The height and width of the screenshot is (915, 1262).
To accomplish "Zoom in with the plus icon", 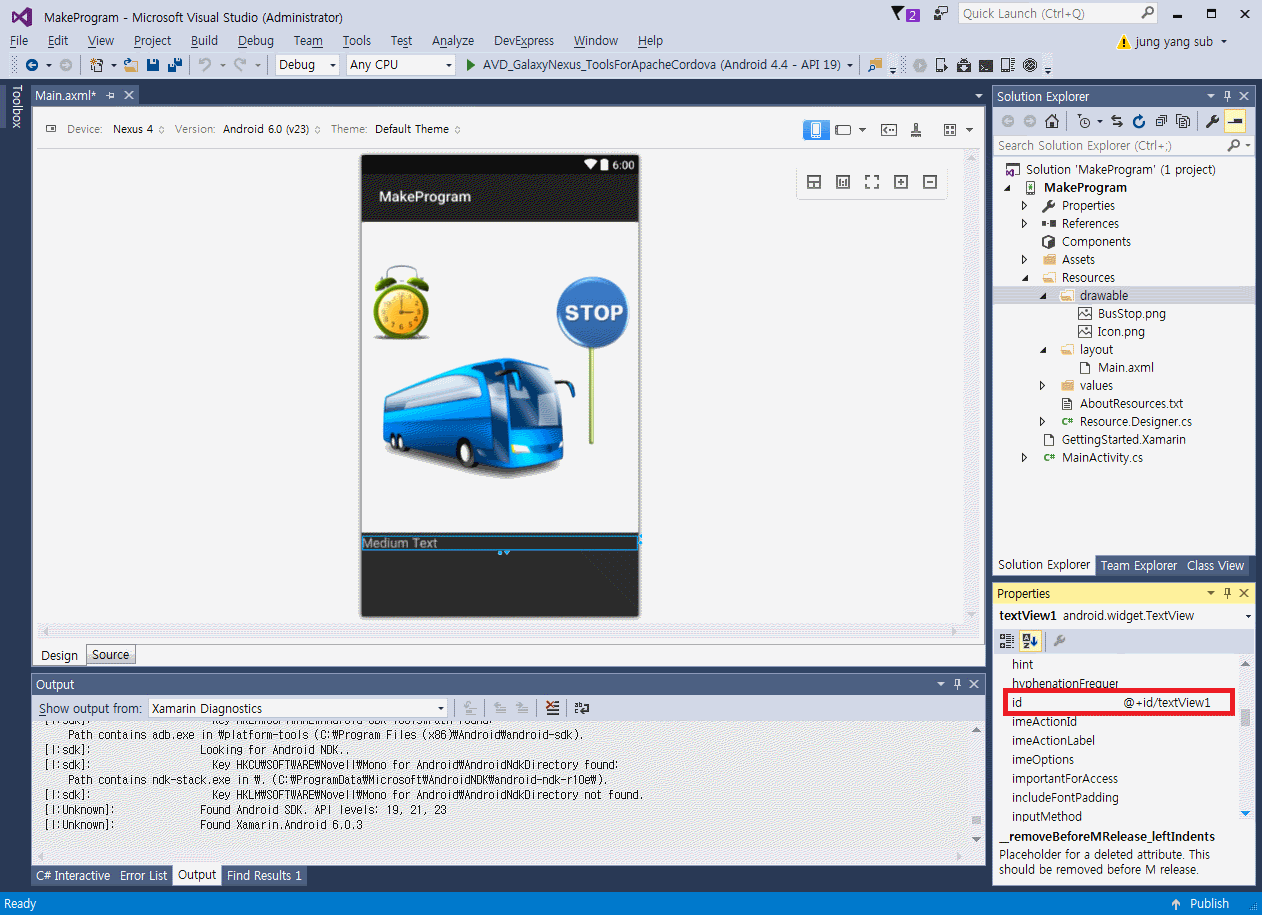I will click(901, 182).
